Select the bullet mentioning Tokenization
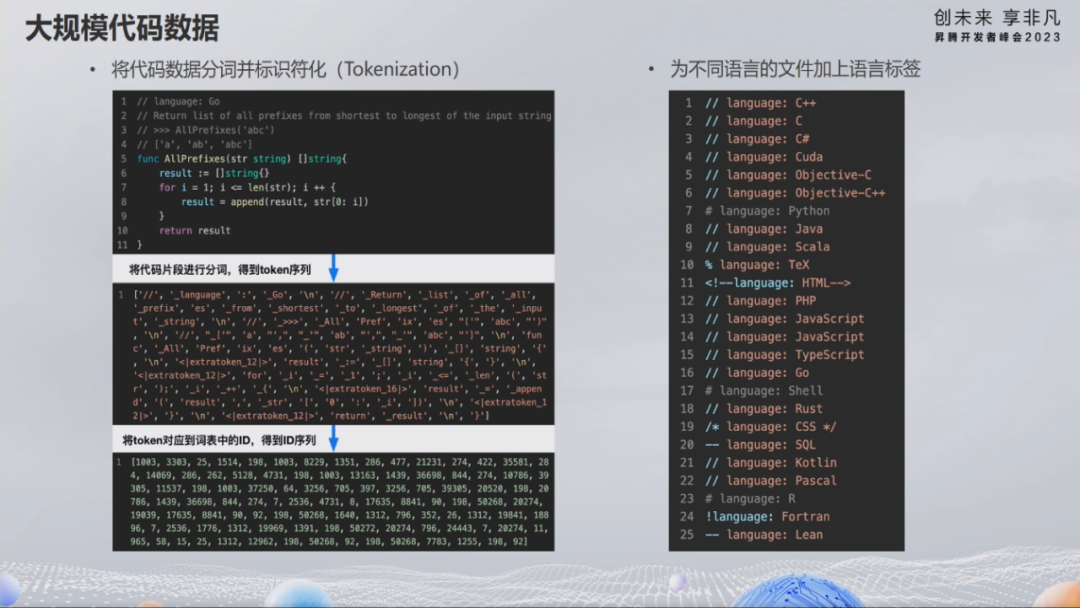1080x608 pixels. 285,69
